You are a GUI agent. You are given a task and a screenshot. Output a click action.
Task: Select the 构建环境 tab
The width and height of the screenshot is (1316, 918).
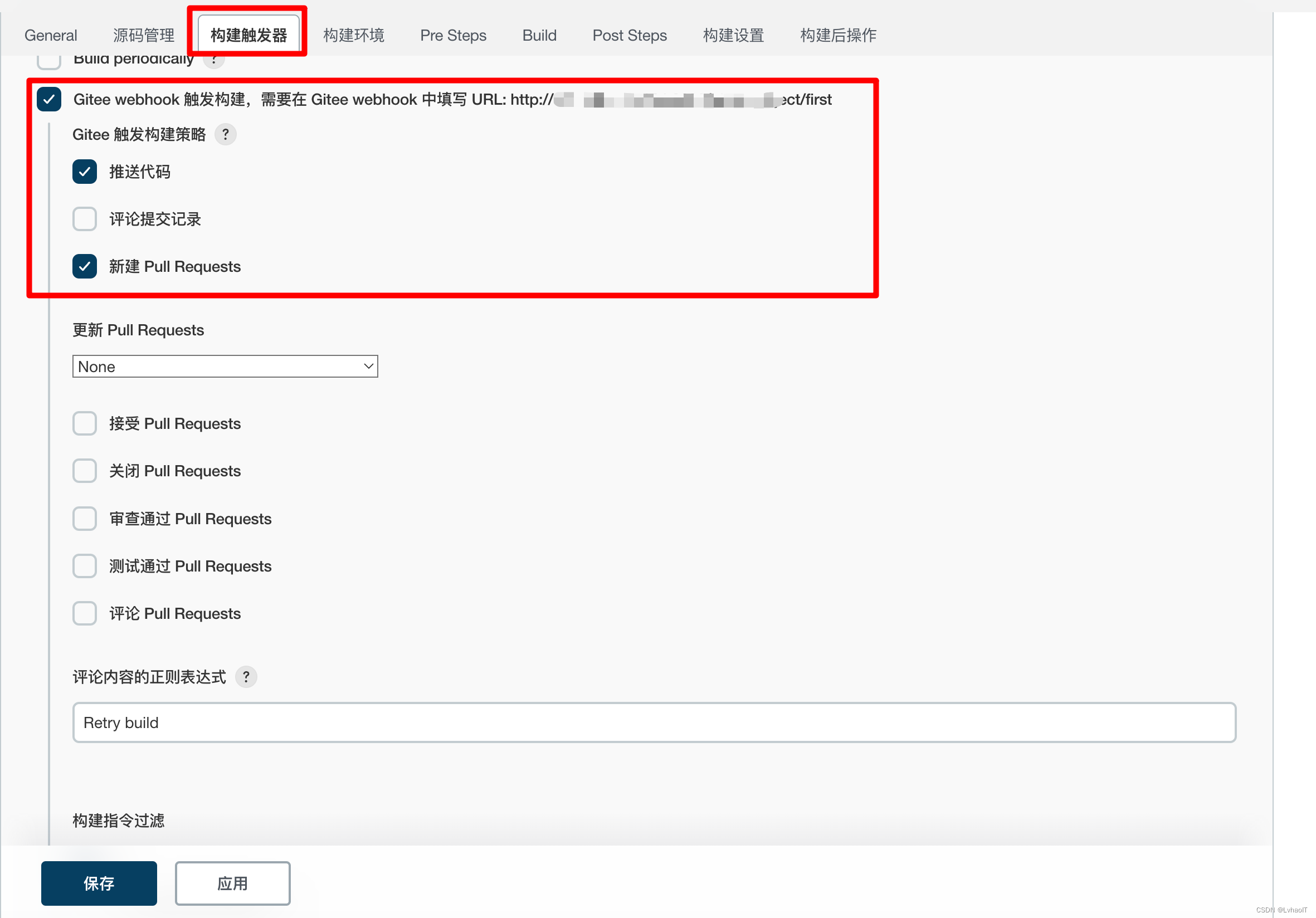pos(354,36)
